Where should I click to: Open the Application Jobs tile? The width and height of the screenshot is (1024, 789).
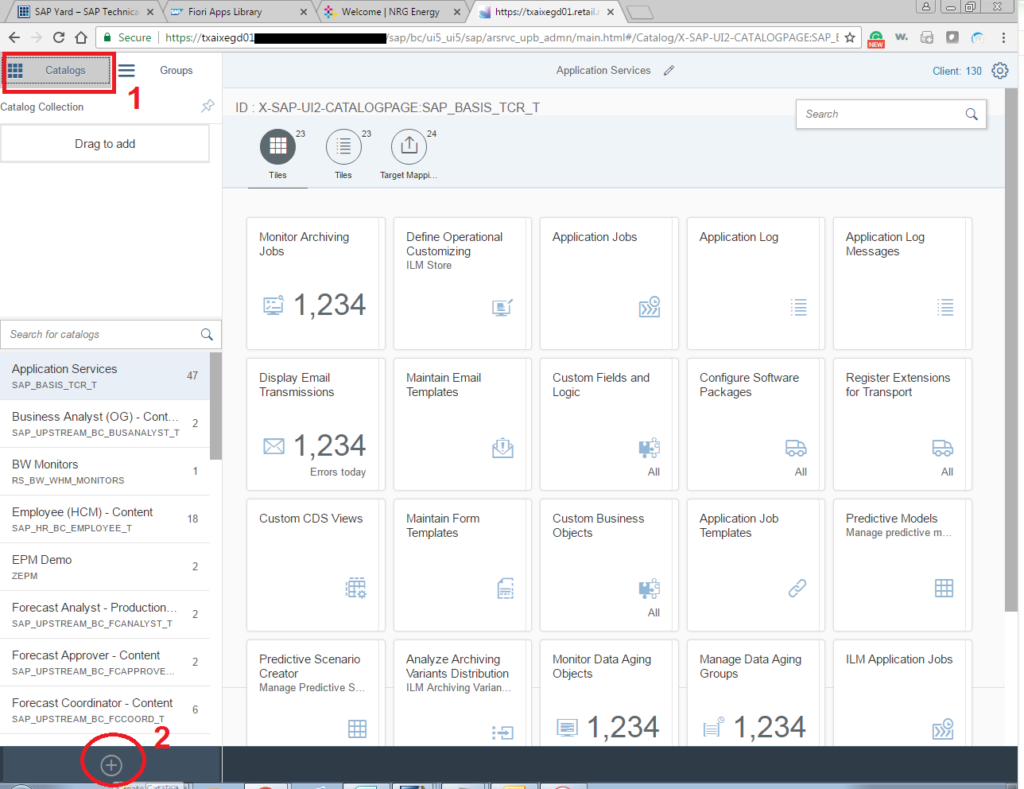(609, 283)
